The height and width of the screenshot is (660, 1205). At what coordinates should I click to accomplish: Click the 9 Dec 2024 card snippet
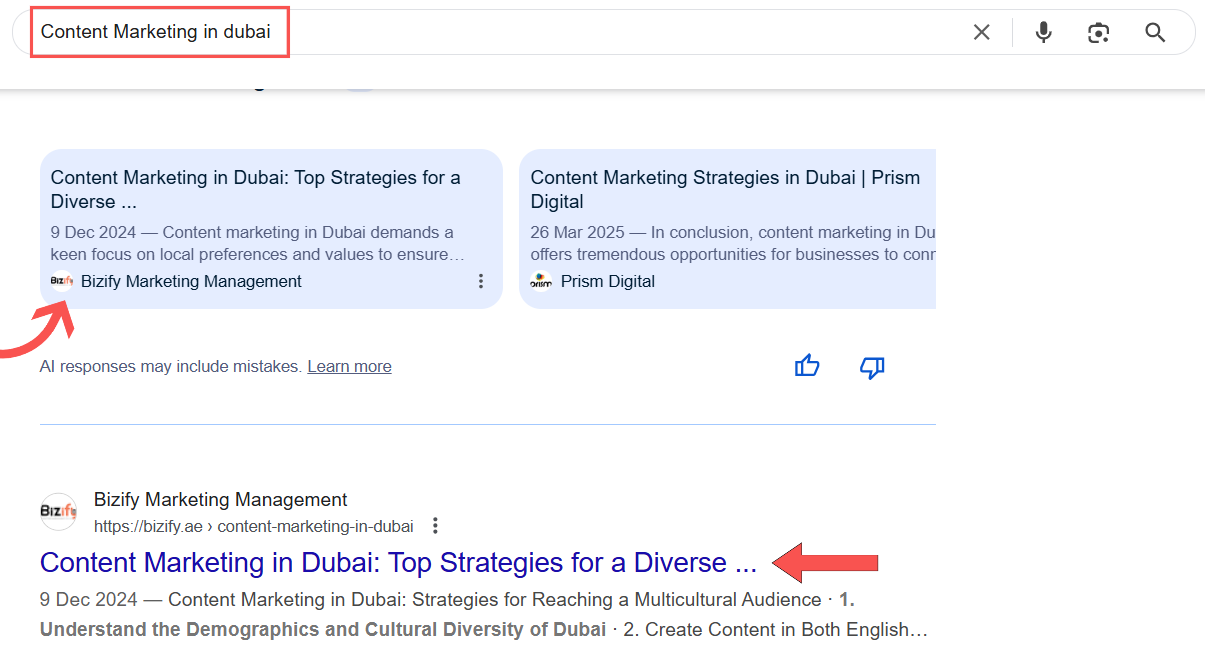(258, 243)
